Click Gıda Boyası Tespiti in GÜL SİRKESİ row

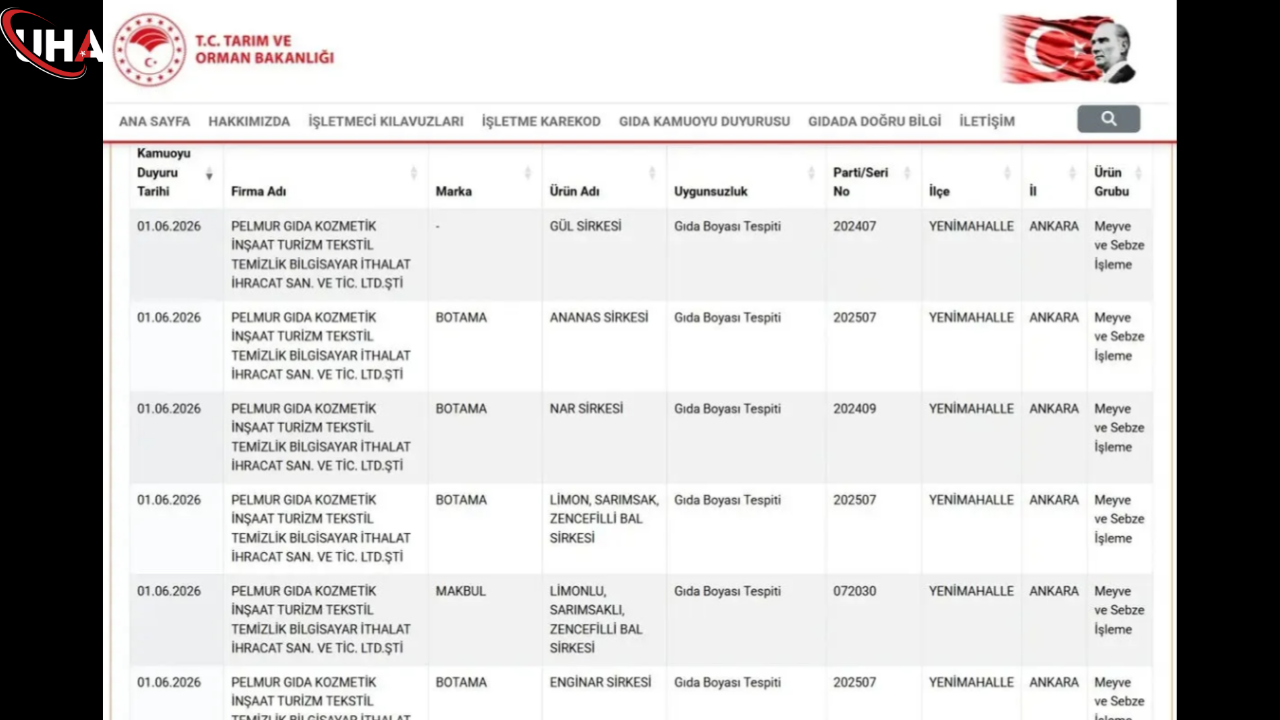coord(727,226)
